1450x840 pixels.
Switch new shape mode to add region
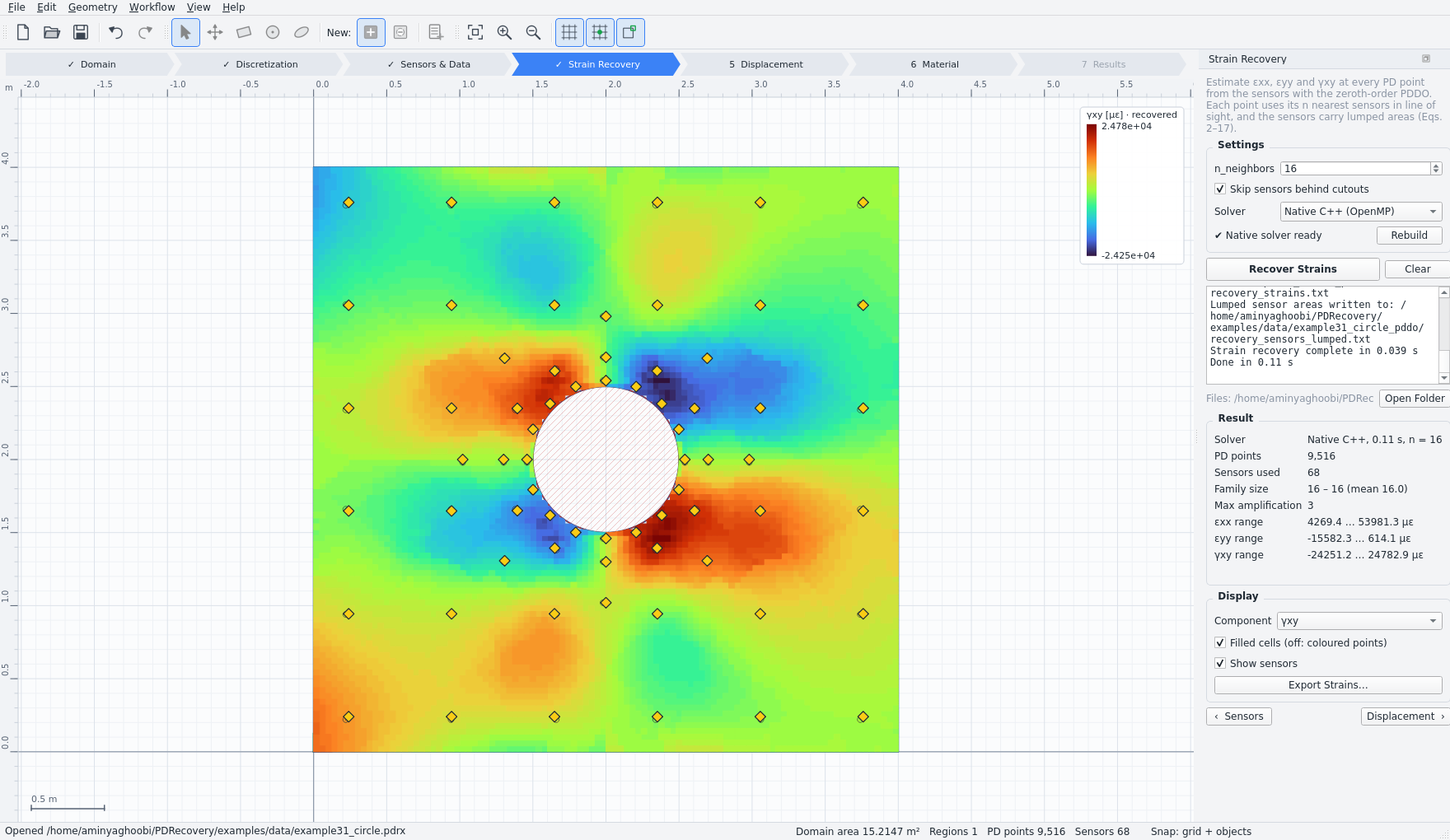coord(371,32)
